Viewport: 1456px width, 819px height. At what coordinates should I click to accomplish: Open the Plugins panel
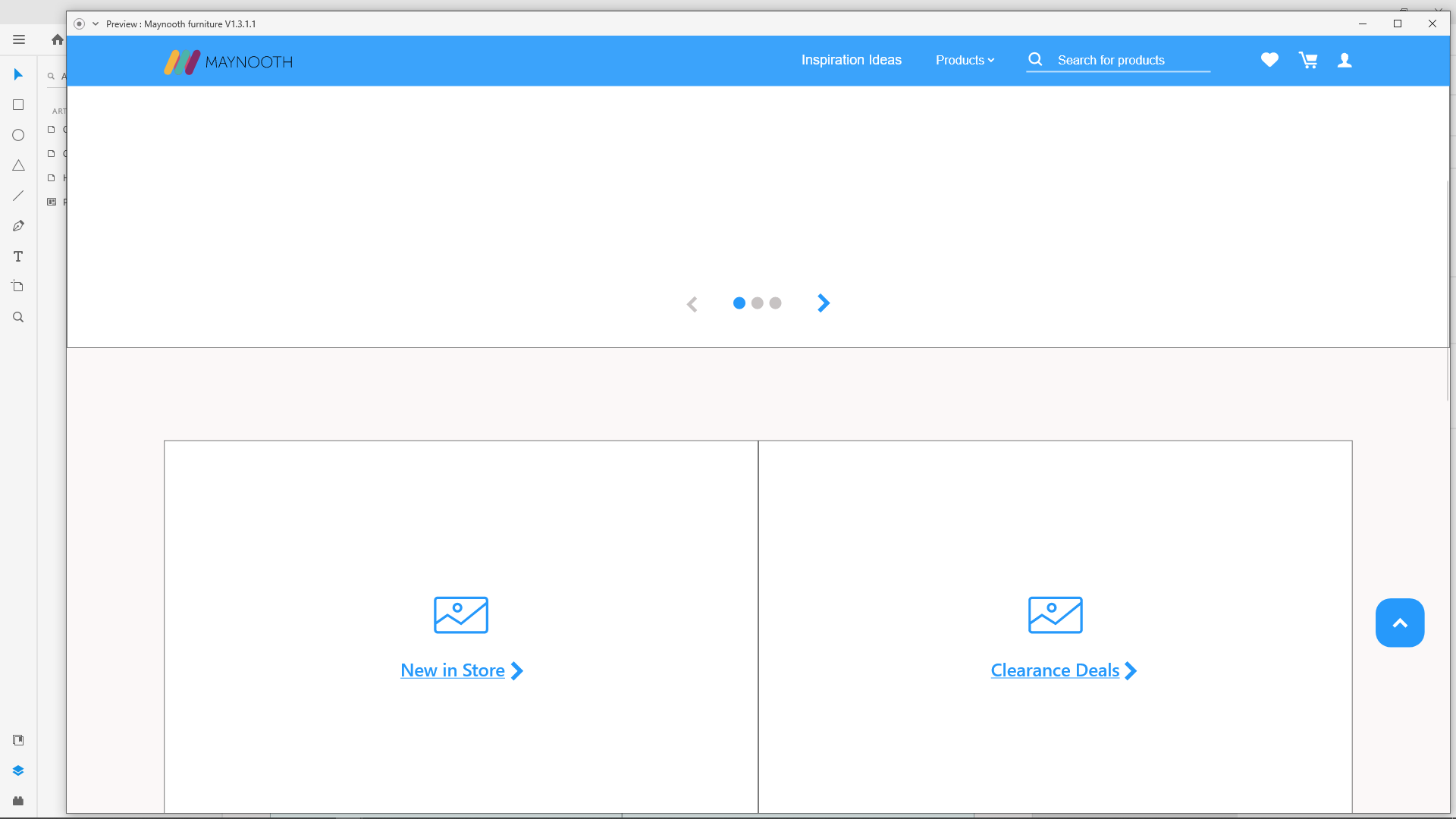[18, 801]
